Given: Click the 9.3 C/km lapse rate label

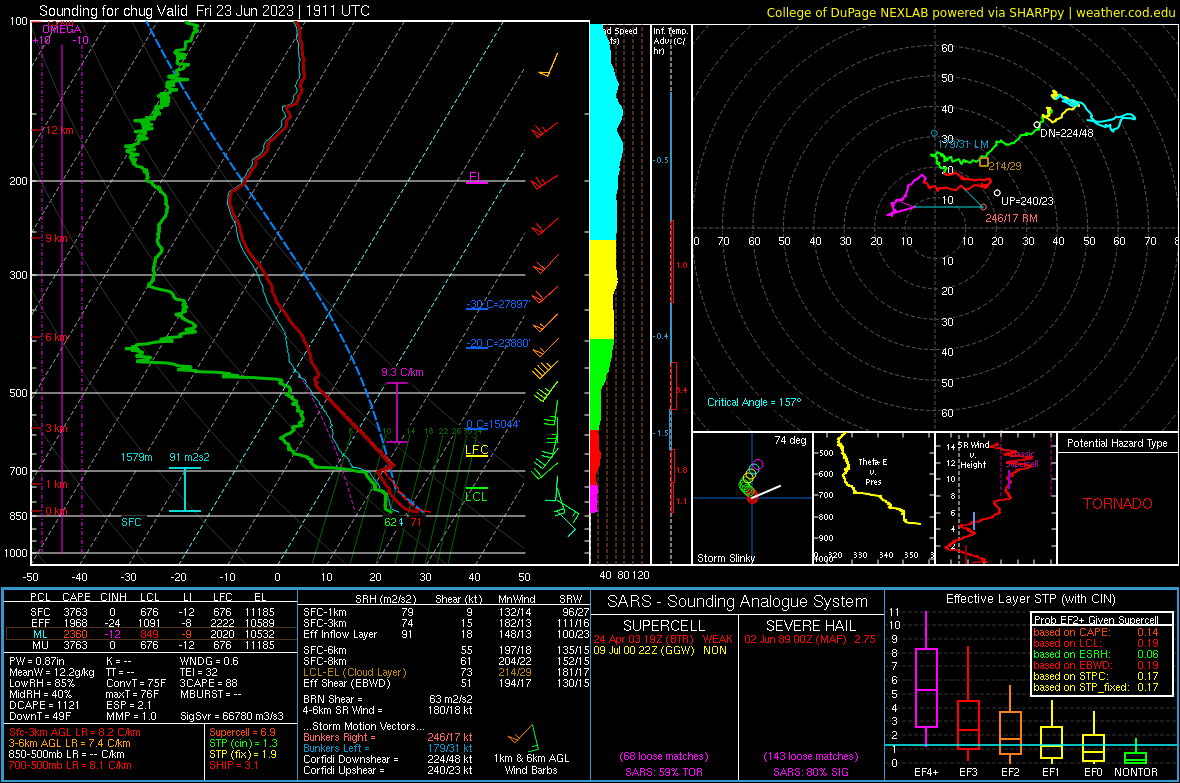Looking at the screenshot, I should [x=402, y=372].
